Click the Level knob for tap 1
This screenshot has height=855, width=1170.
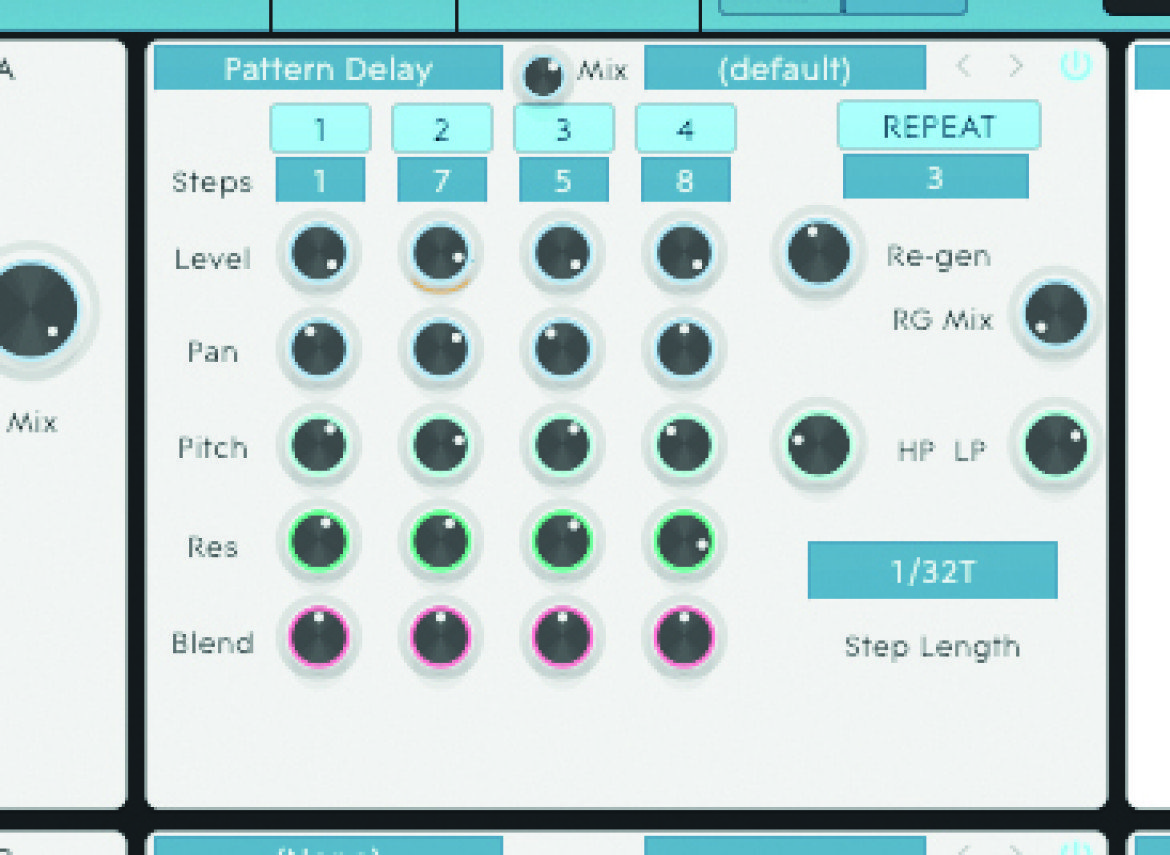319,254
